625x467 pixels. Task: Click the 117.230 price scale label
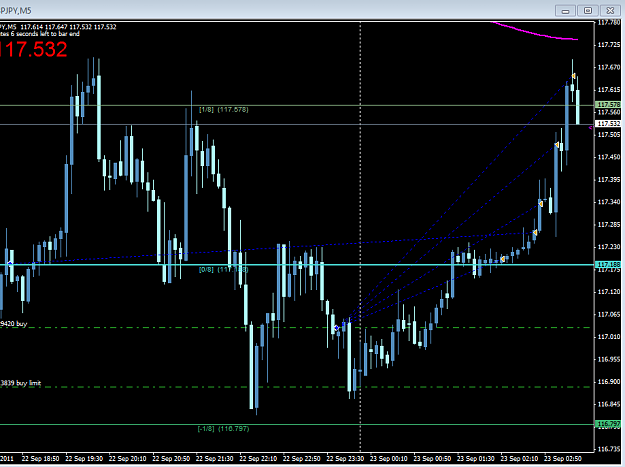609,247
